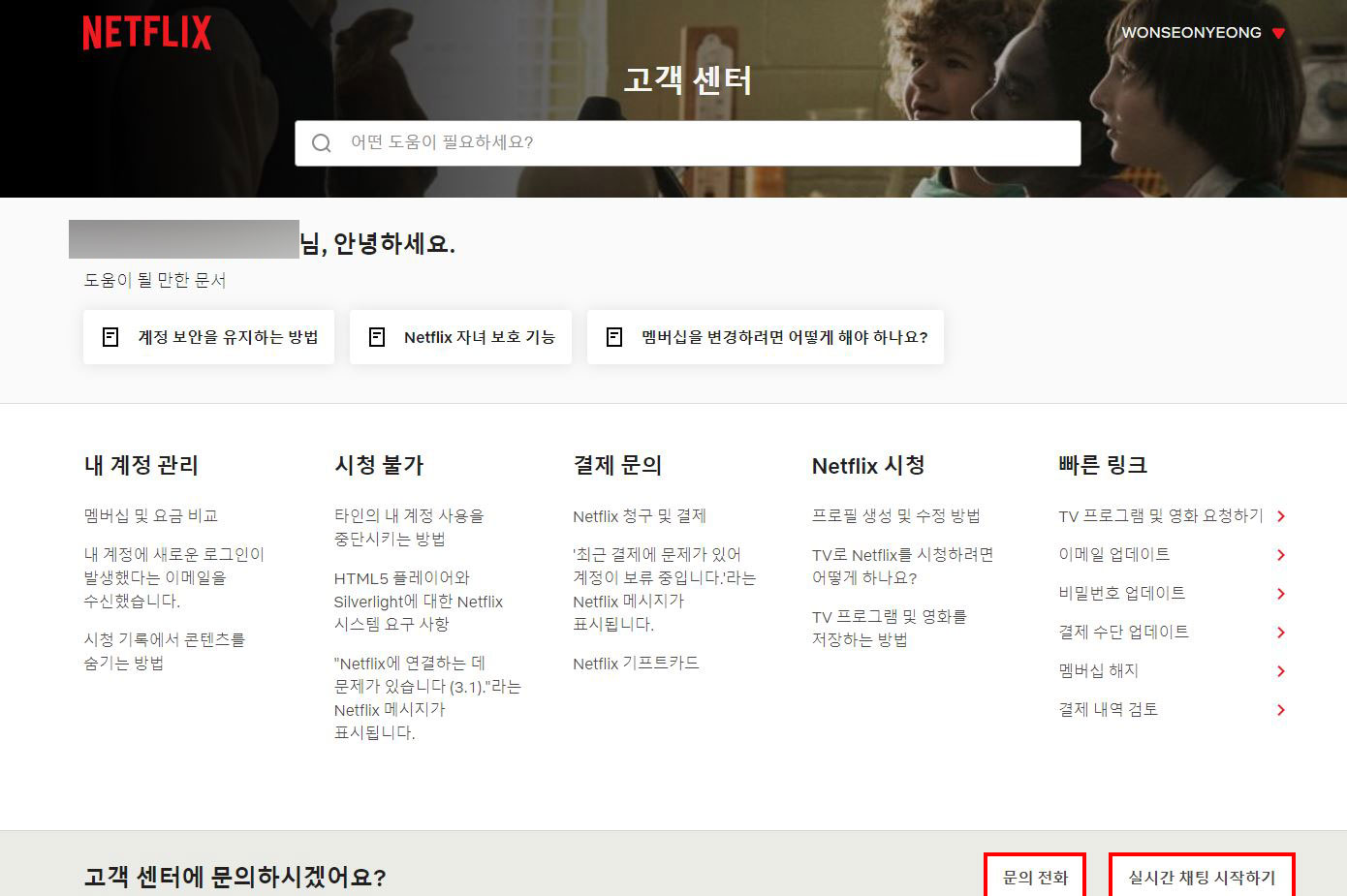Select the 결제 내역 검토 quick link
The height and width of the screenshot is (896, 1347).
1109,710
